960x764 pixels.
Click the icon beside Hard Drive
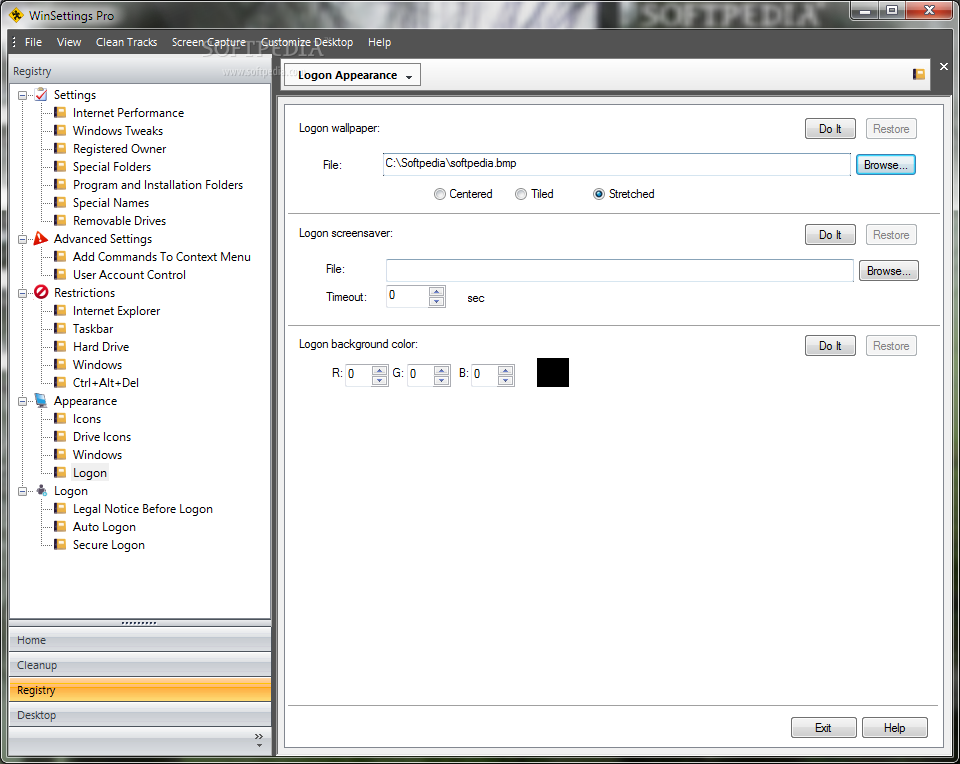60,346
